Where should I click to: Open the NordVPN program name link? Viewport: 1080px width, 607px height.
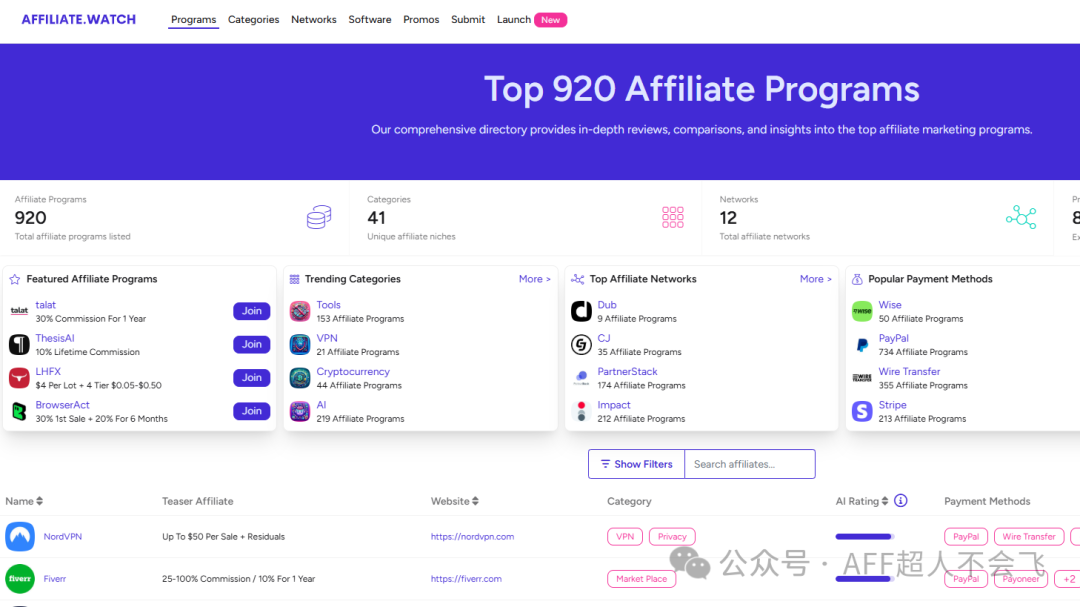pyautogui.click(x=63, y=537)
